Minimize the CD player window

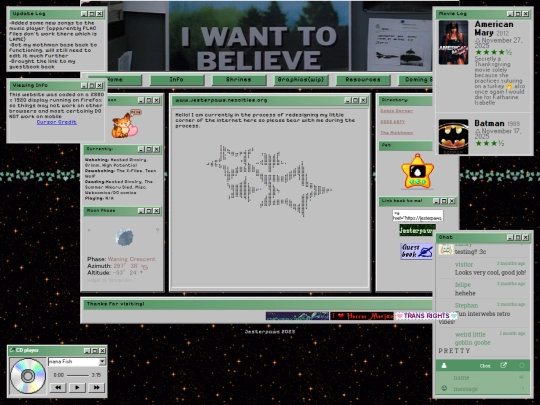click(87, 351)
